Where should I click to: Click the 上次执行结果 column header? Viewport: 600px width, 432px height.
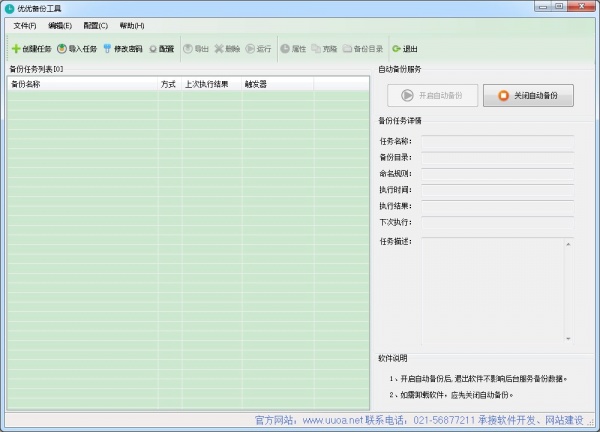tap(212, 84)
